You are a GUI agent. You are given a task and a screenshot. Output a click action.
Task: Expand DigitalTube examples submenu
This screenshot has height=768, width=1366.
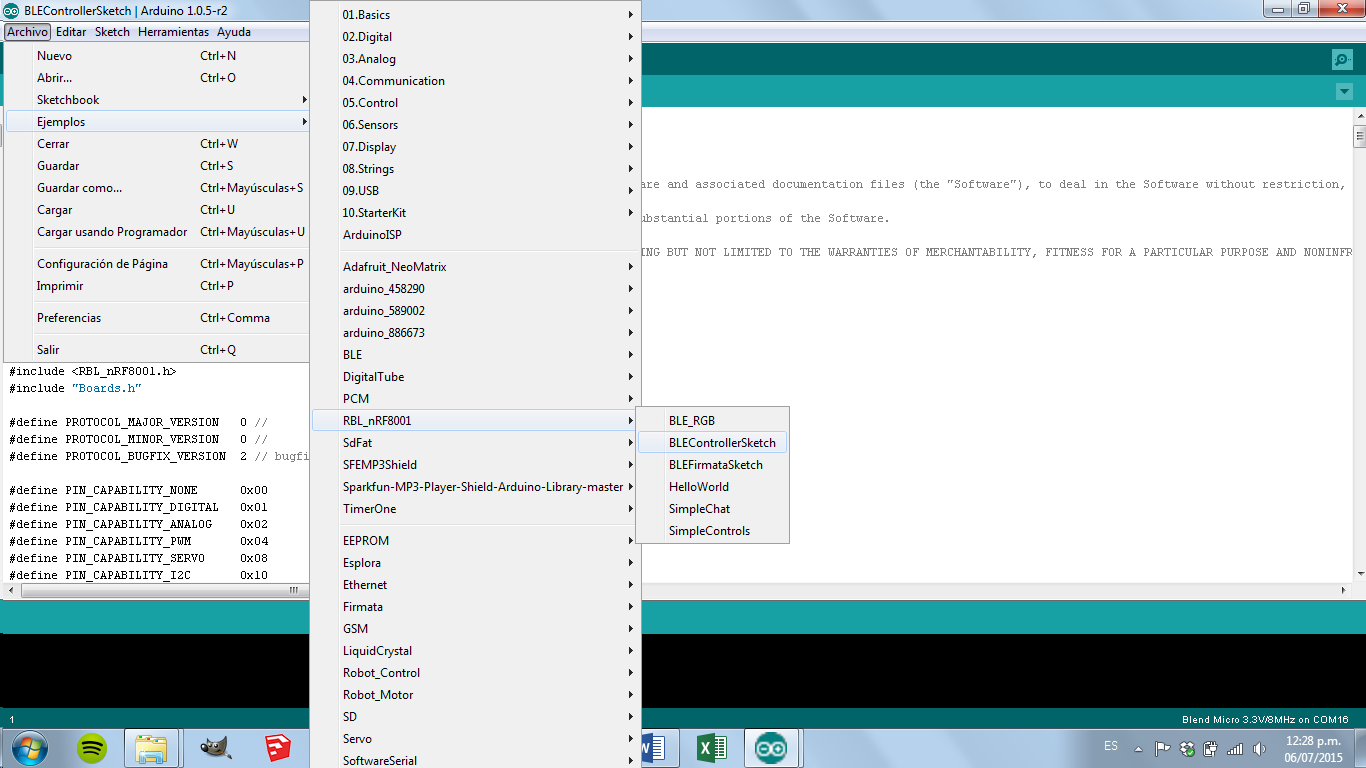[x=476, y=377]
